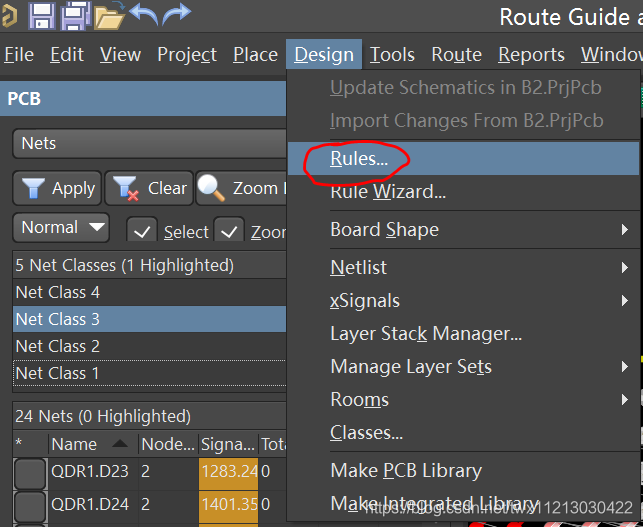643x527 pixels.
Task: Open the Route menu
Action: 456,55
